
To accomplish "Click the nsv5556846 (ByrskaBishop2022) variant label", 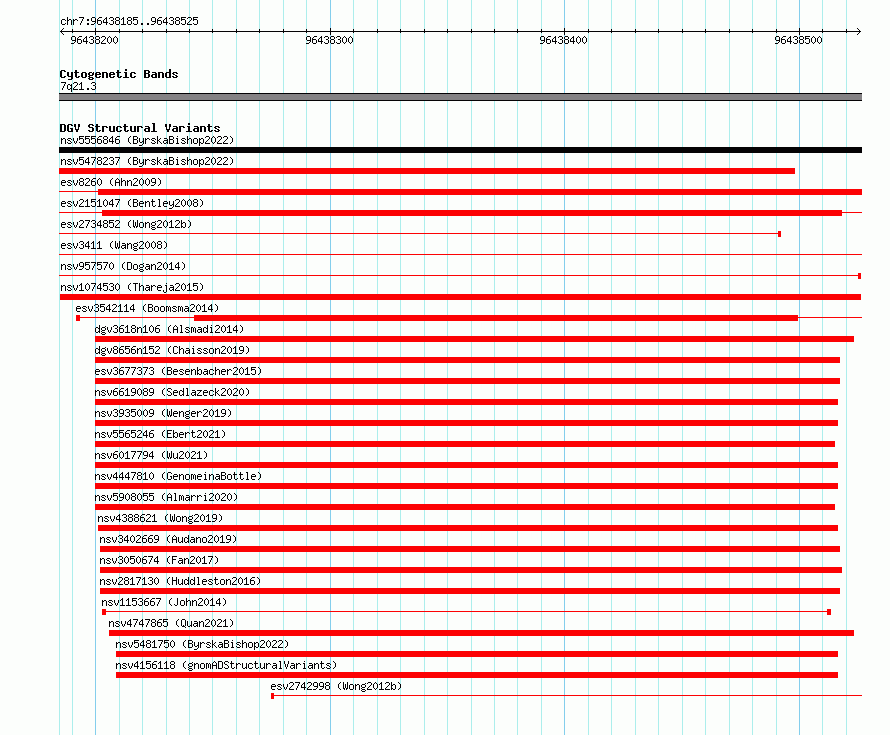I will 147,140.
